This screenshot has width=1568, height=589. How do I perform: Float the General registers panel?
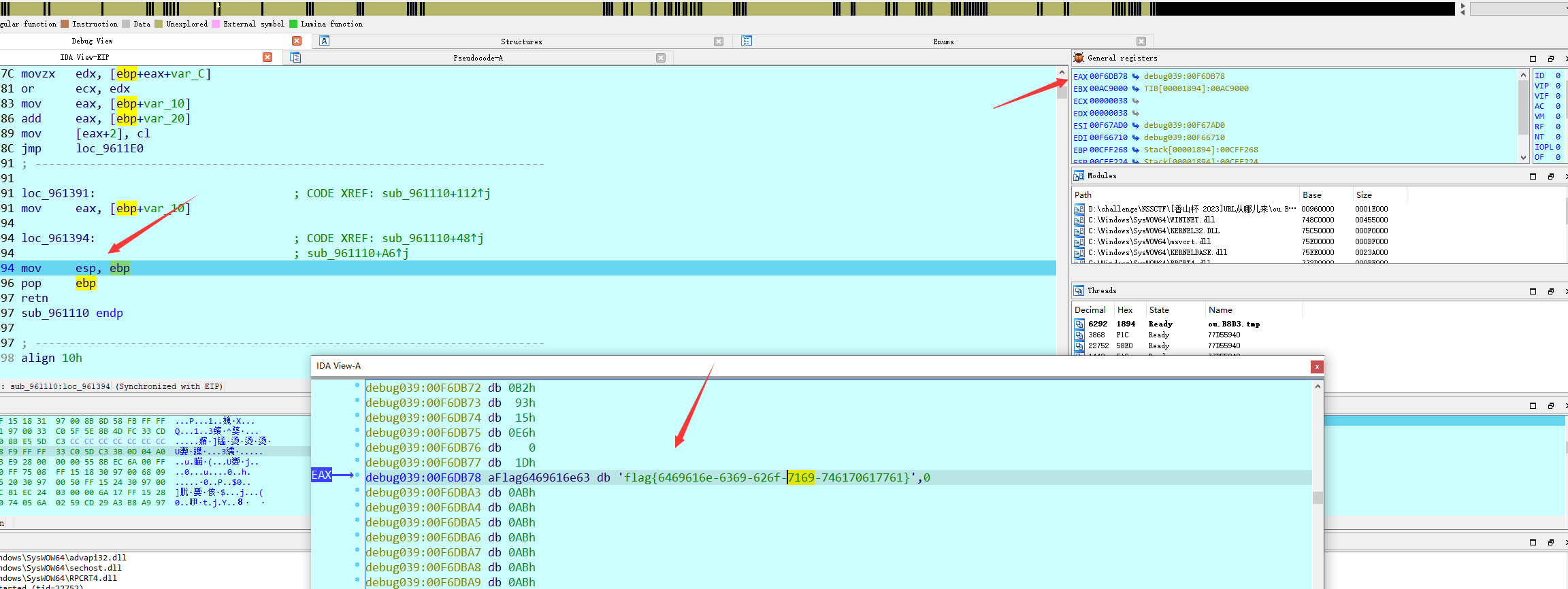pos(1551,58)
